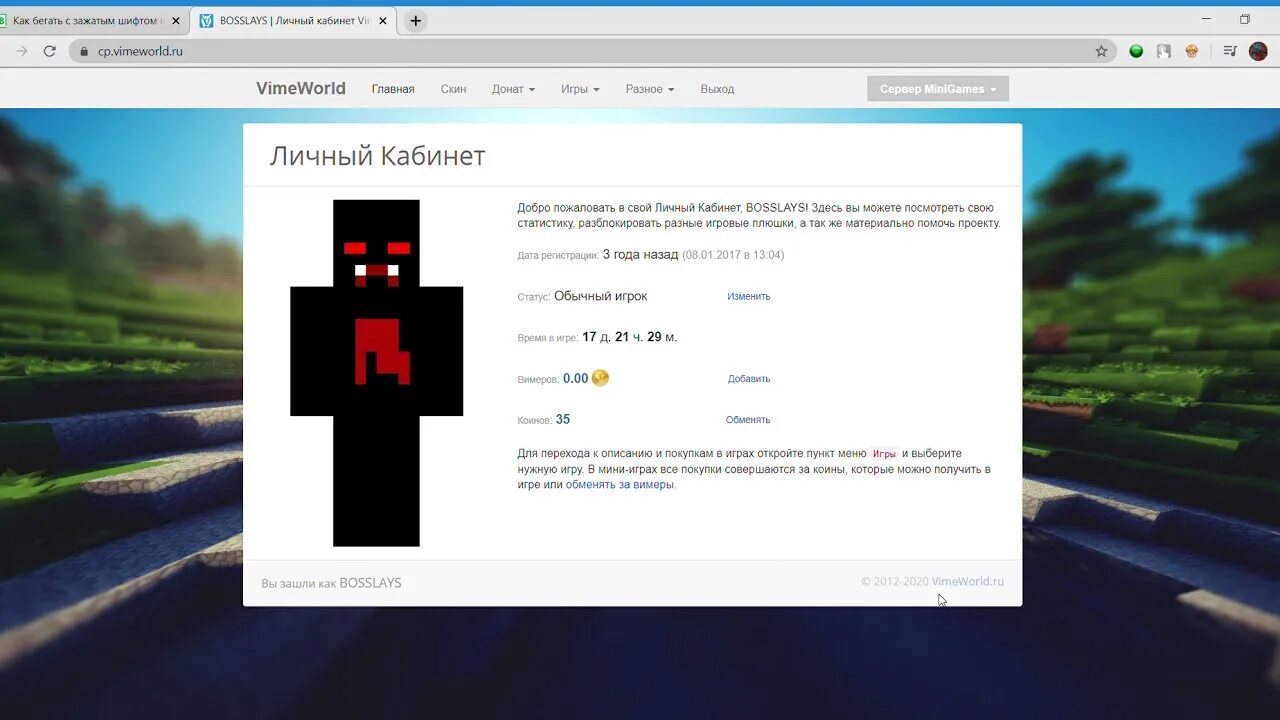Bookmark this page with star icon

(x=1101, y=51)
